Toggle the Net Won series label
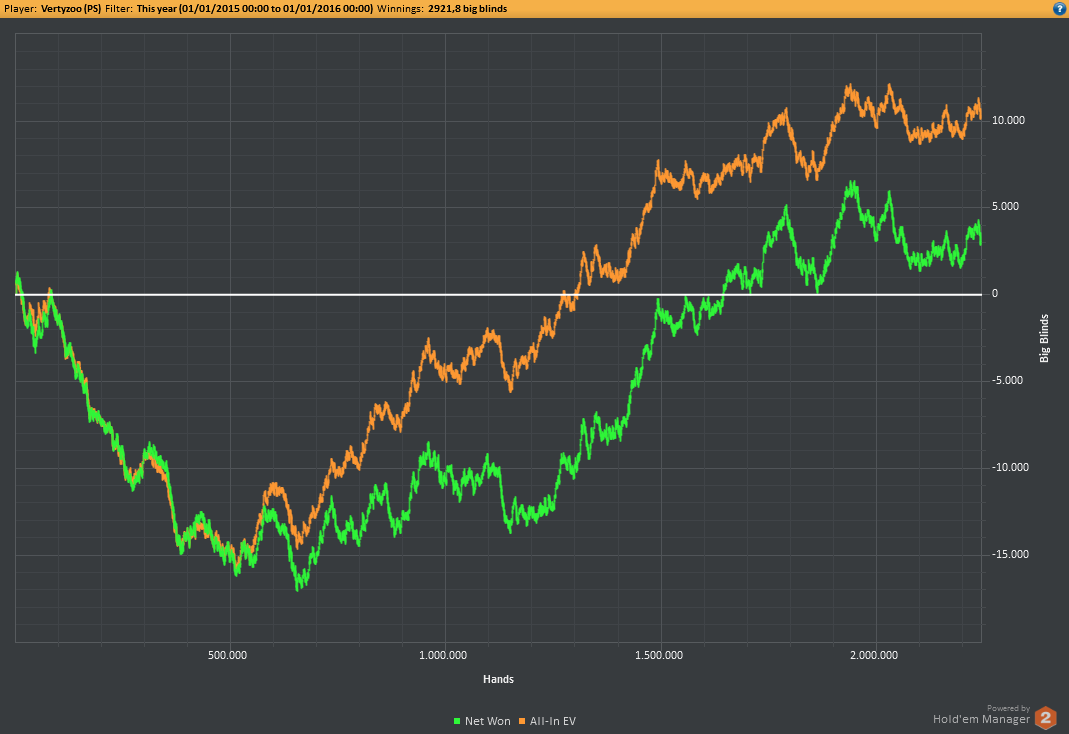 click(x=487, y=721)
